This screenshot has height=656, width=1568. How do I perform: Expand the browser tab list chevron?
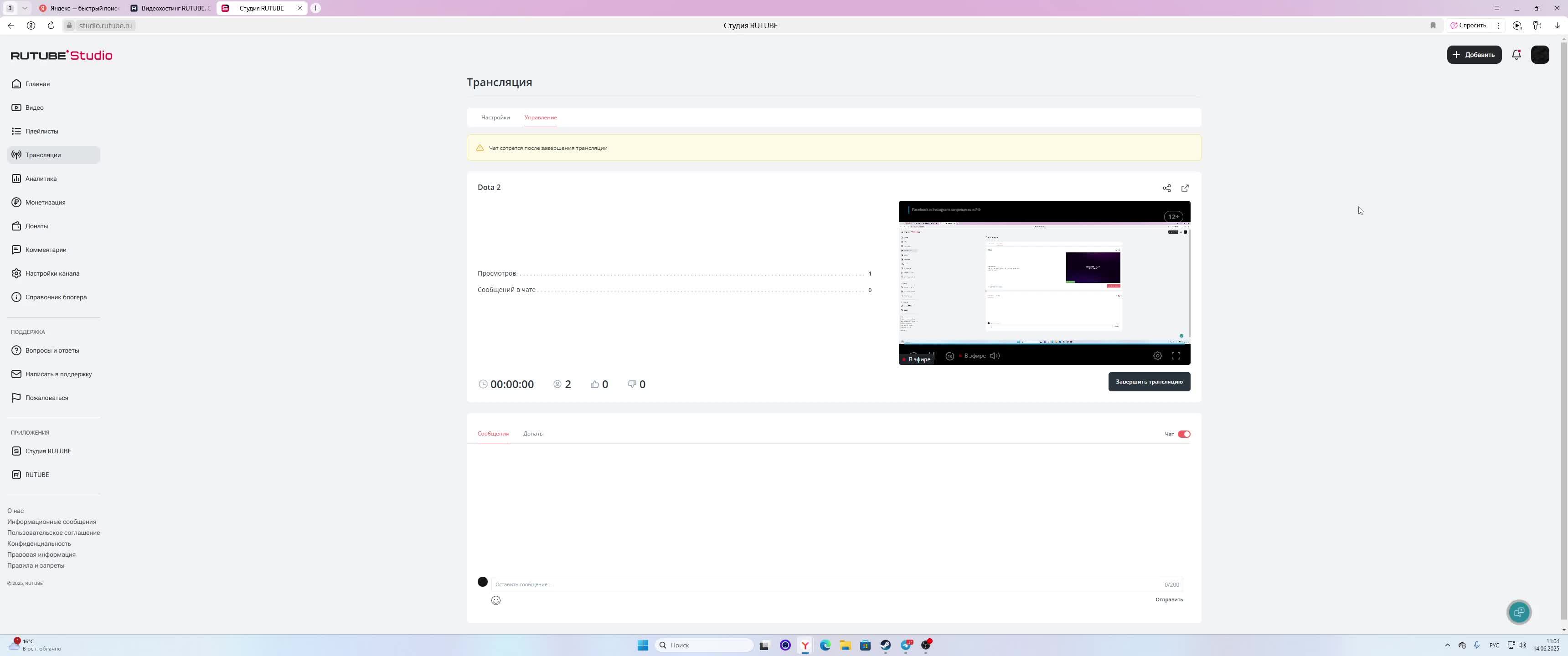[x=24, y=9]
